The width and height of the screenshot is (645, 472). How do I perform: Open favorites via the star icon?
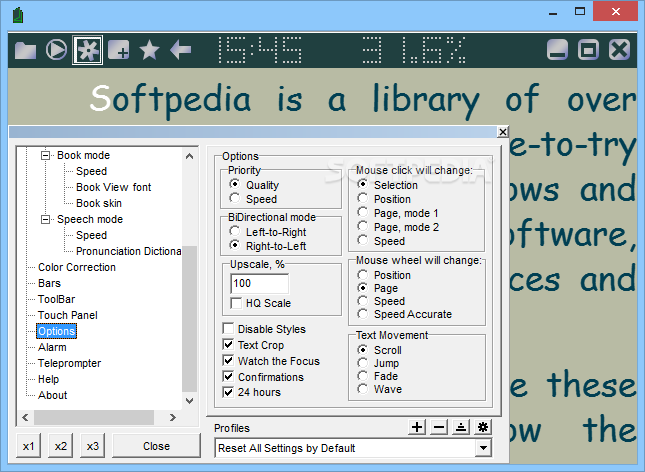point(149,50)
